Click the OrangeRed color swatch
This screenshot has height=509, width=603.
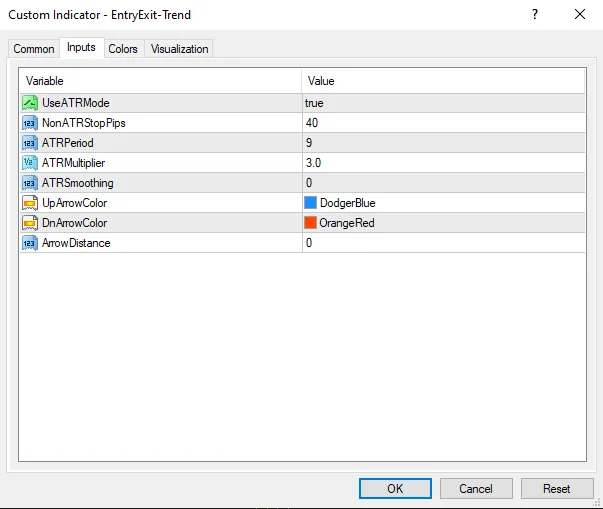click(x=310, y=223)
